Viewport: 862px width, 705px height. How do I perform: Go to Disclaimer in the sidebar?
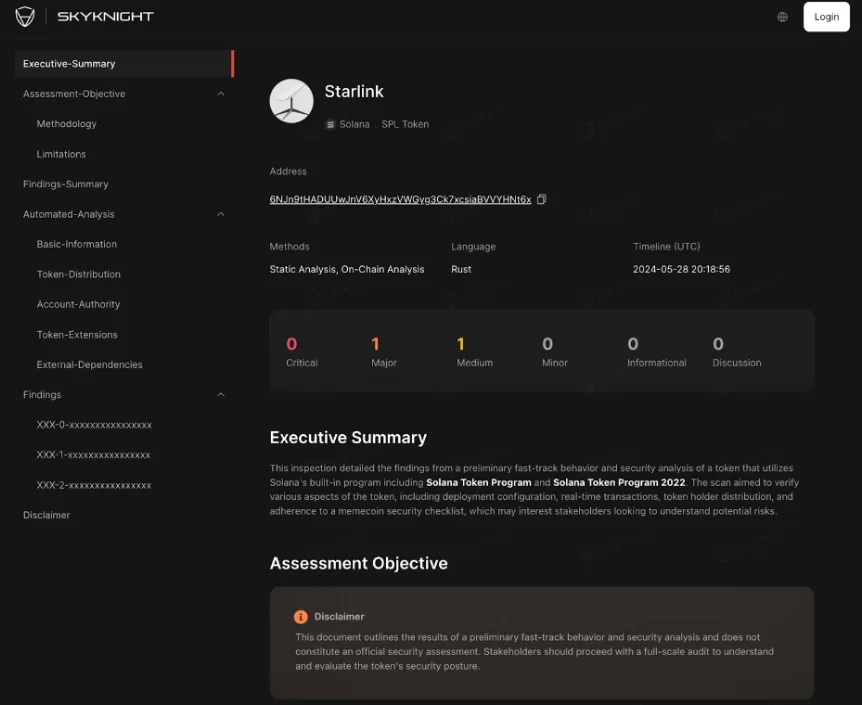46,515
